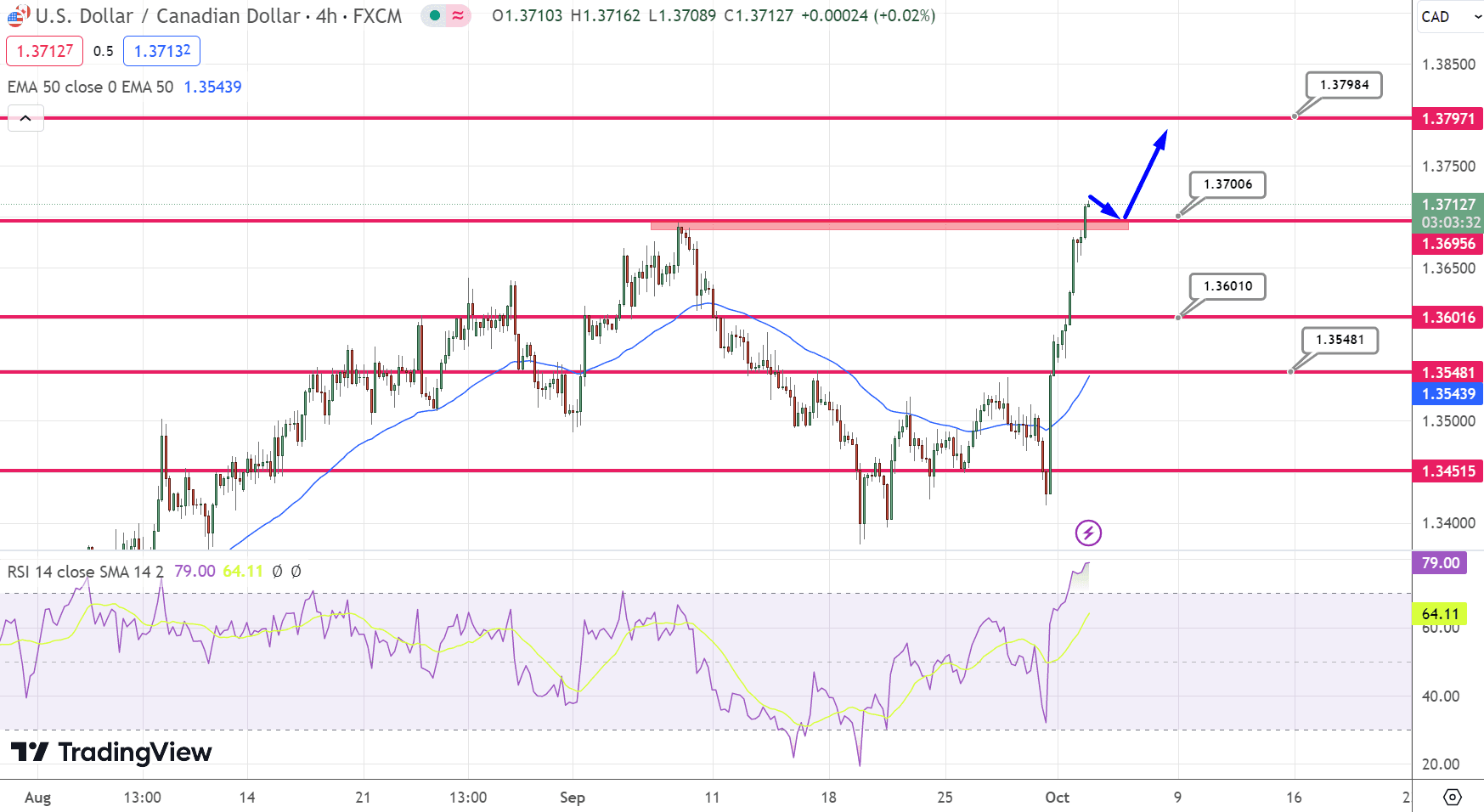The image size is (1484, 812).
Task: Click the Sep label on time axis
Action: [573, 798]
